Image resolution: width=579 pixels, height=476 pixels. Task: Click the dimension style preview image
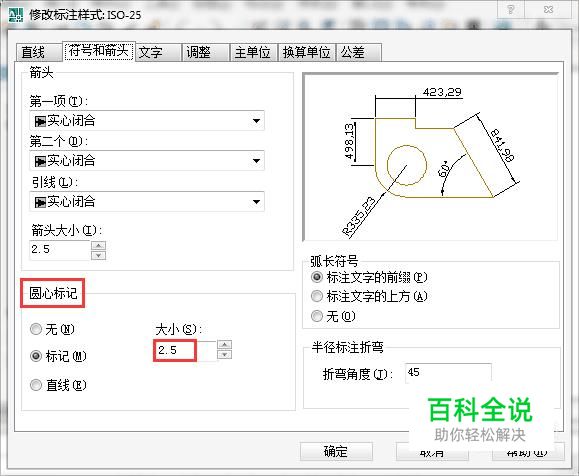[x=431, y=157]
